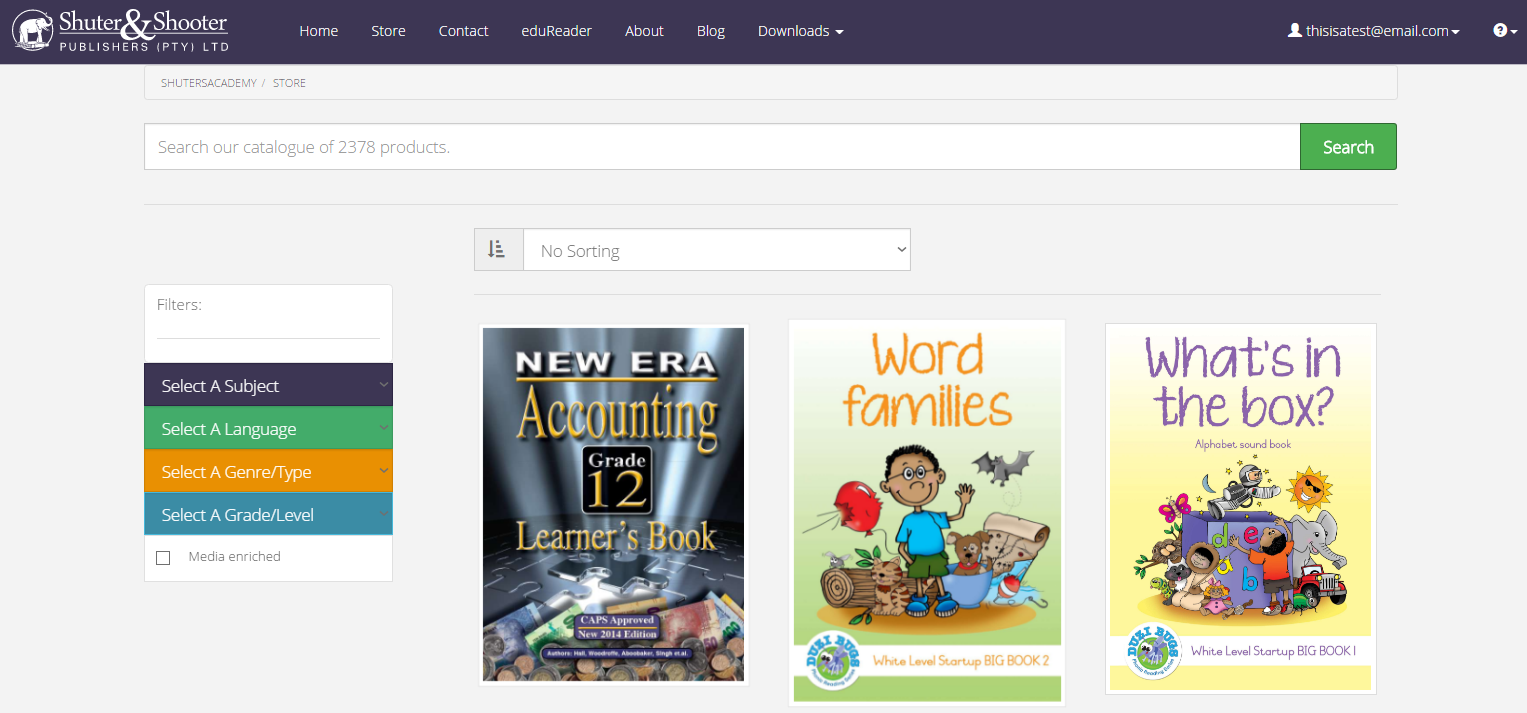Expand the Select A Language filter

coord(268,428)
